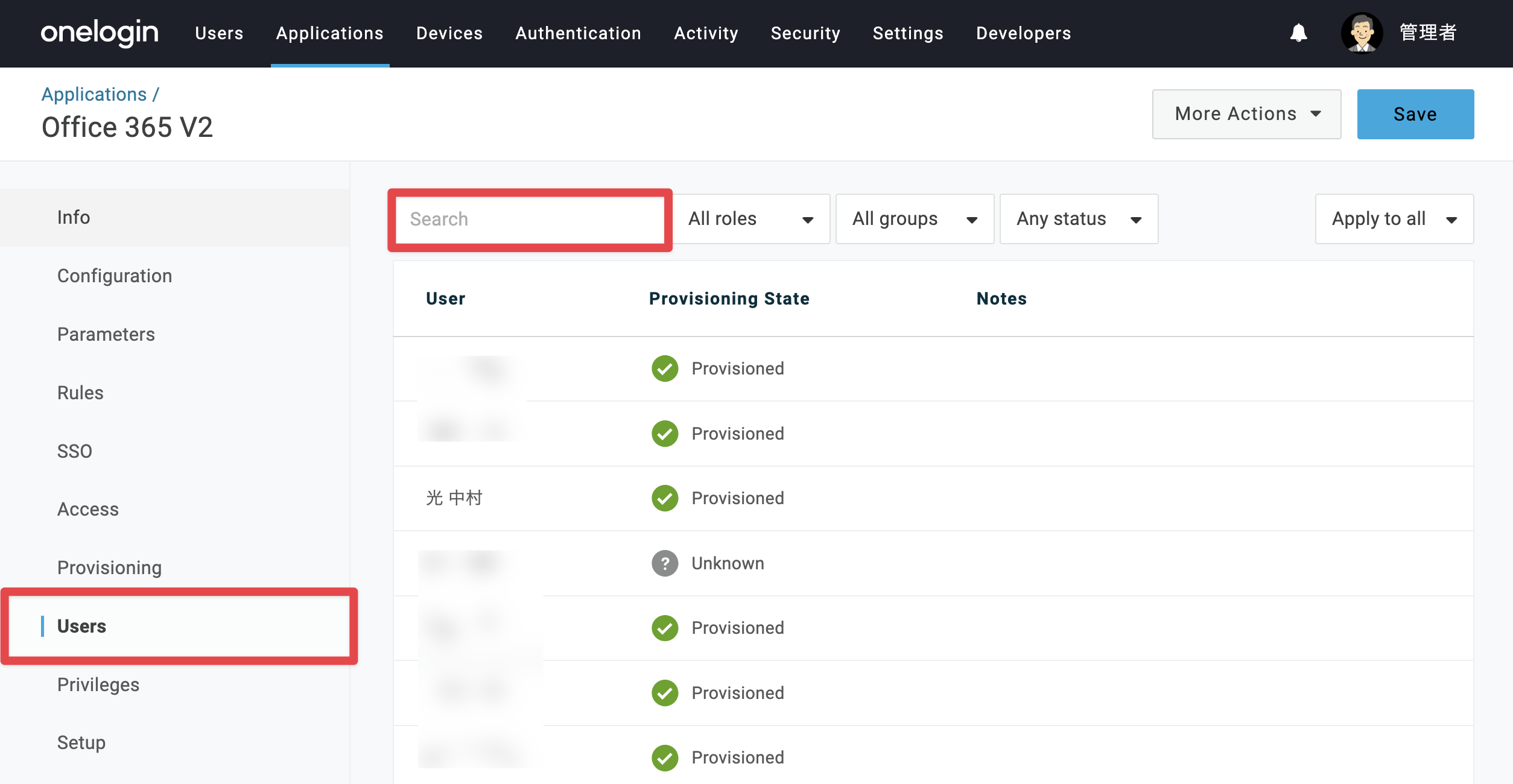Expand the All groups filter
Viewport: 1513px width, 784px height.
point(915,219)
